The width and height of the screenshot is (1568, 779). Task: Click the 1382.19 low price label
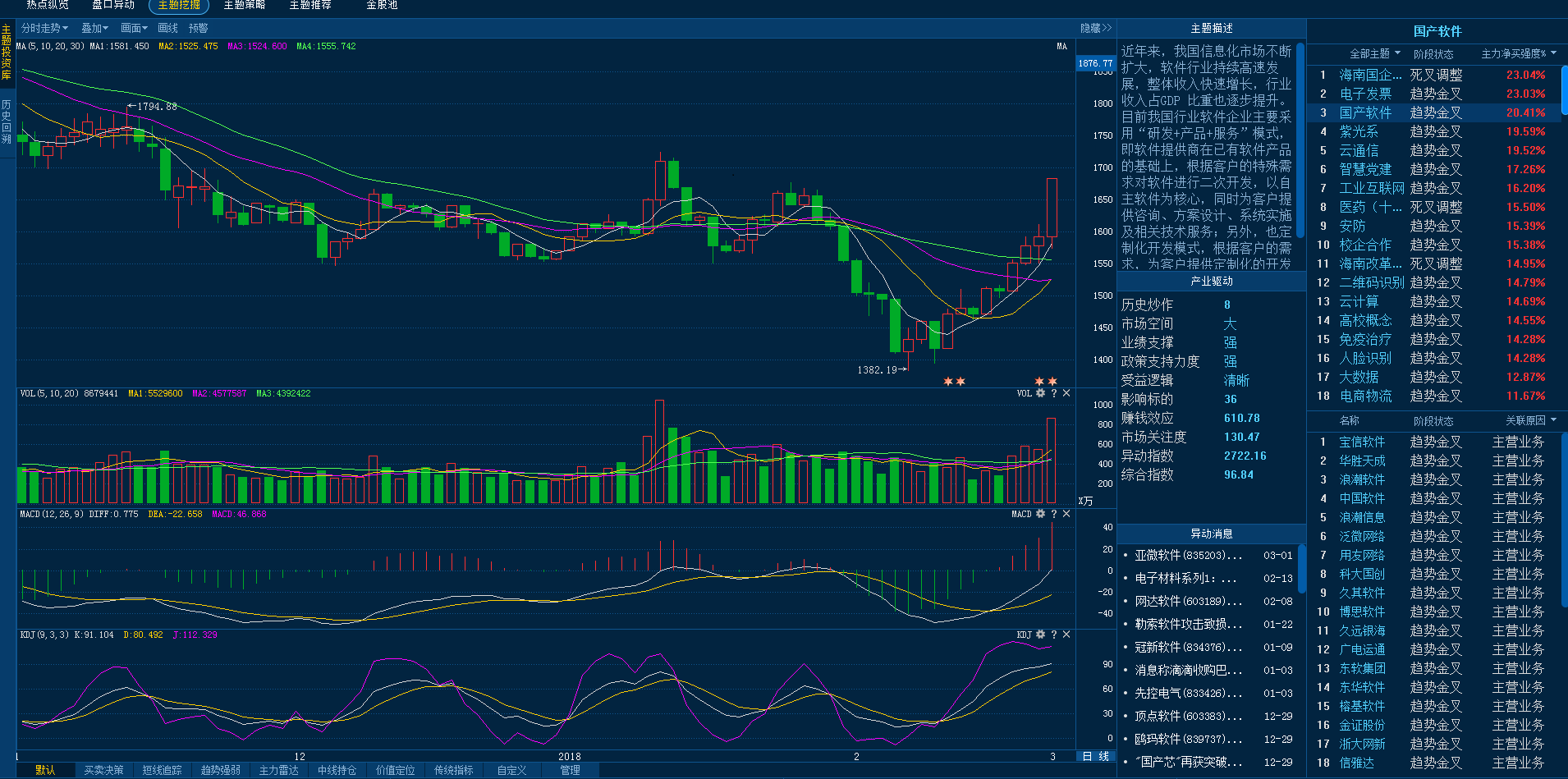coord(878,370)
